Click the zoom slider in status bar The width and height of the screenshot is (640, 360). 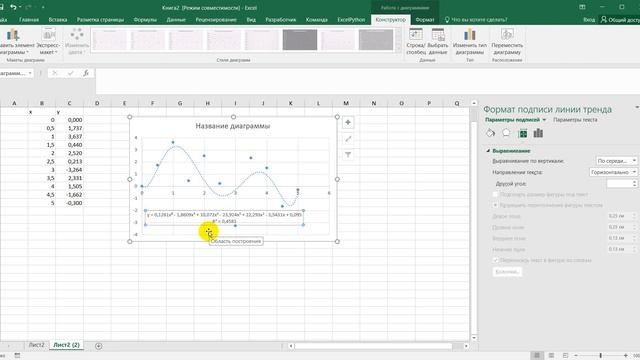tap(601, 356)
